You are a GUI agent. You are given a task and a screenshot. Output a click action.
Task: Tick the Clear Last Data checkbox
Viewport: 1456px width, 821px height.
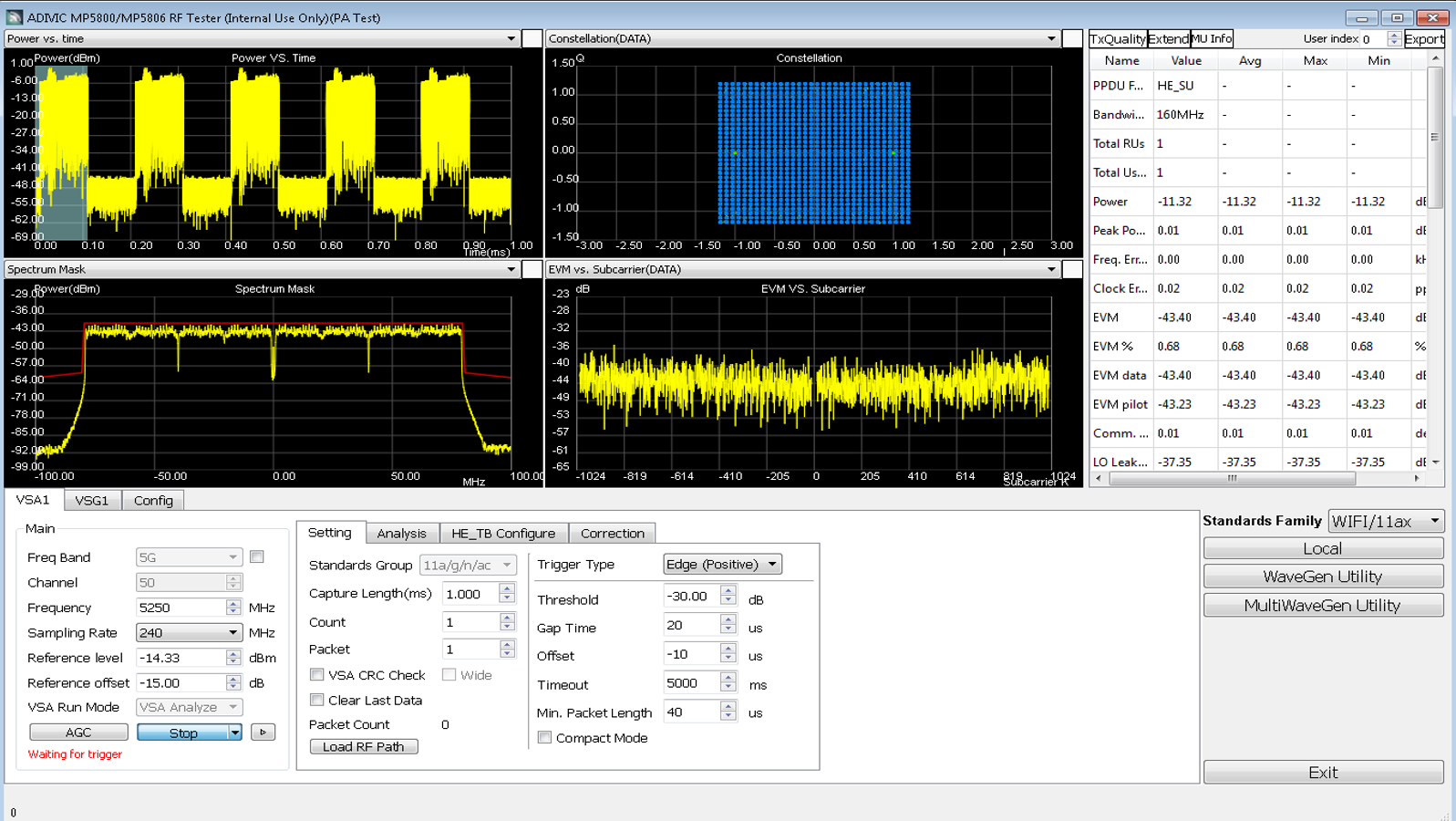[317, 701]
